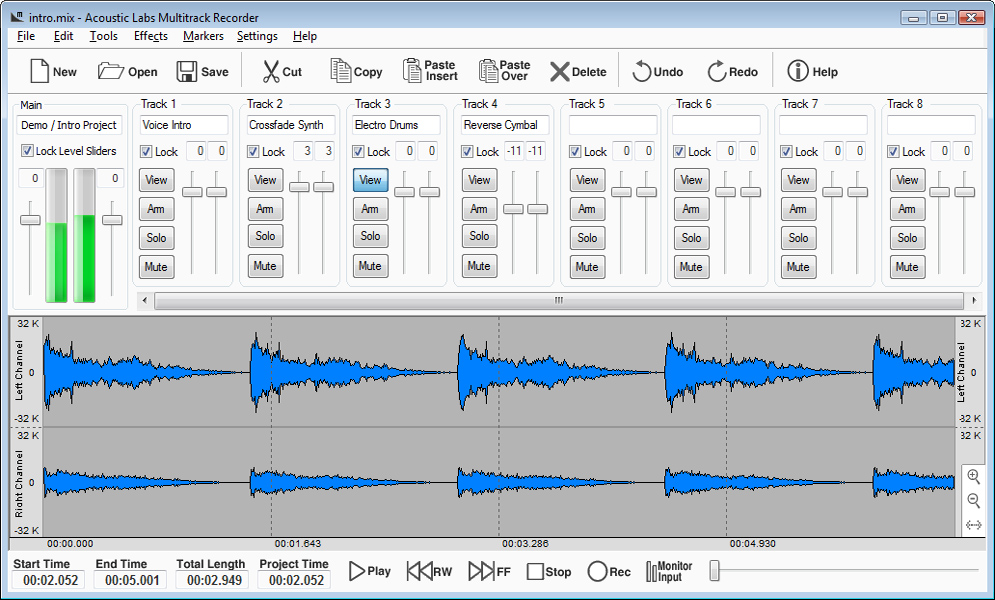
Task: Open the Markers menu
Action: (203, 36)
